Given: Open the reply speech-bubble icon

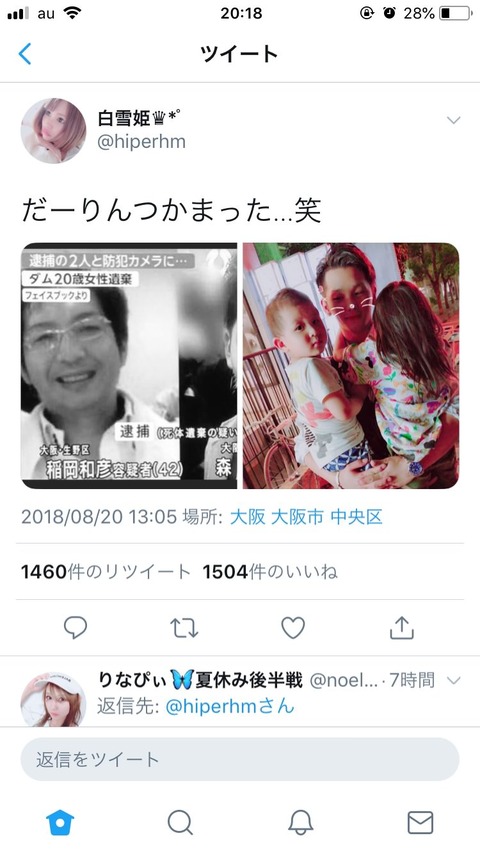Looking at the screenshot, I should pyautogui.click(x=75, y=627).
